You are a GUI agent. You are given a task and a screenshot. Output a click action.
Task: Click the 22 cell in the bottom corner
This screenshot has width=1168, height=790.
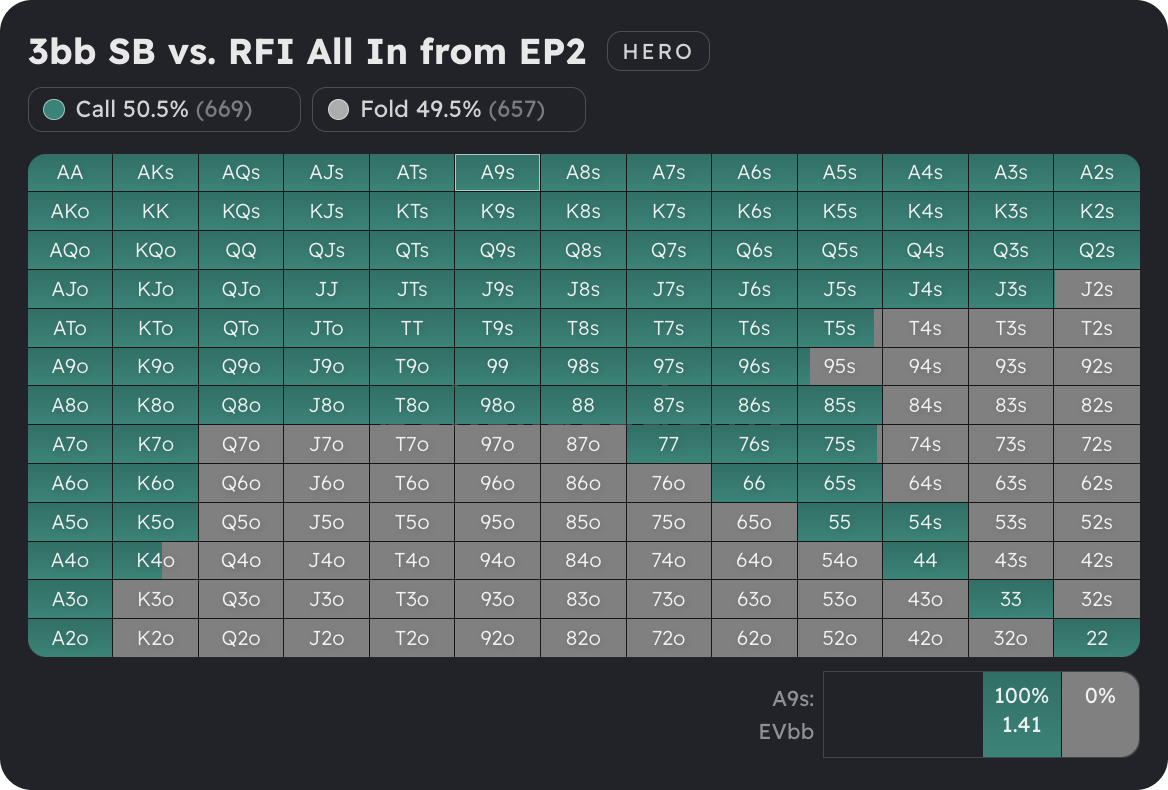pos(1096,637)
